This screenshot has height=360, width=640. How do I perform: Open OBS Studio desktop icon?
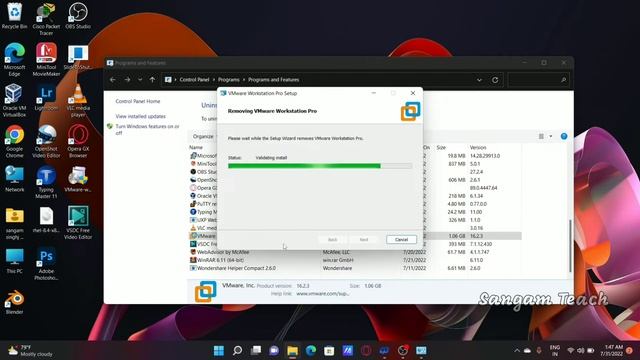[78, 16]
